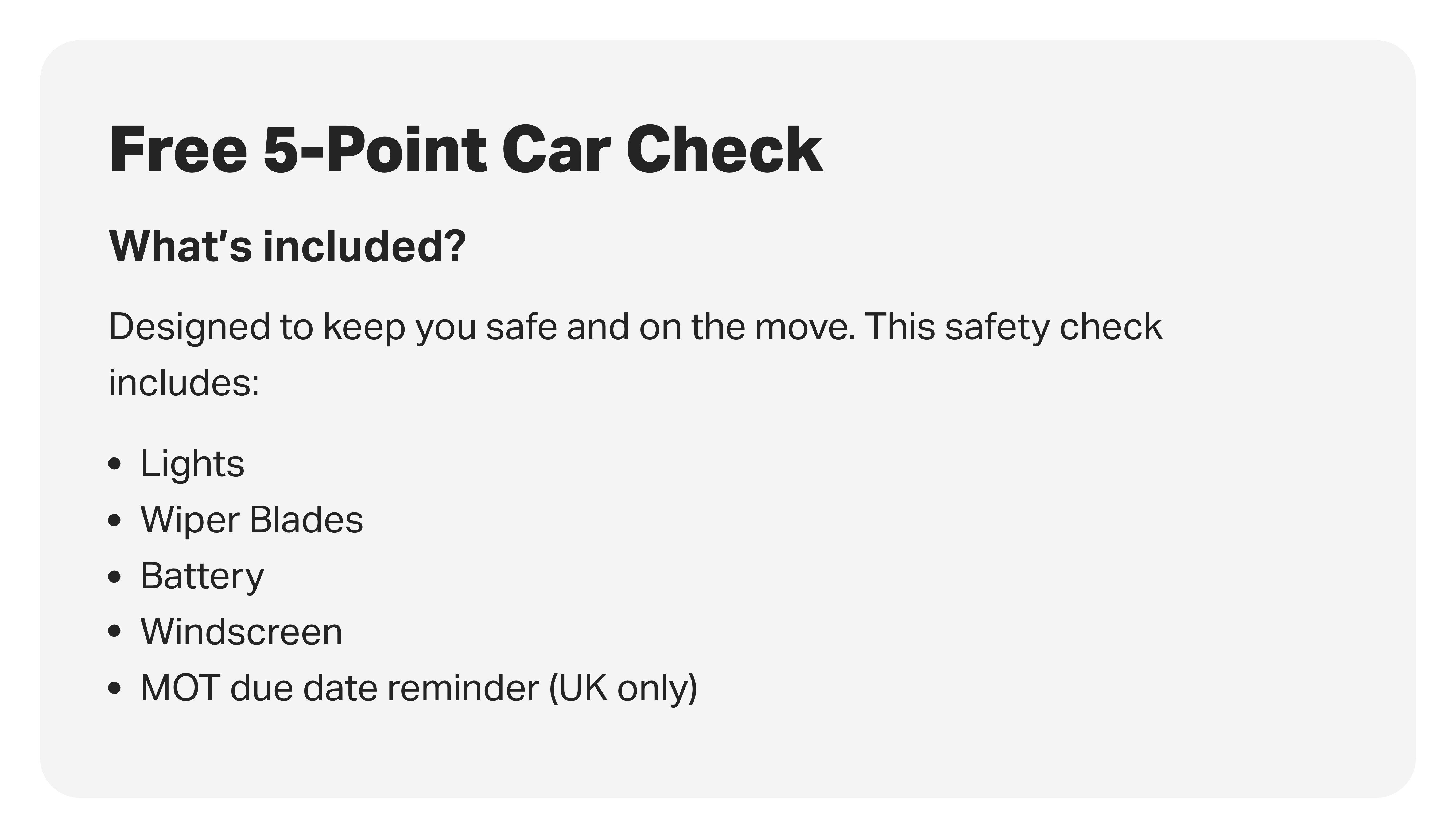Click the Free 5-Point Car Check heading
The image size is (1456, 838).
point(466,151)
